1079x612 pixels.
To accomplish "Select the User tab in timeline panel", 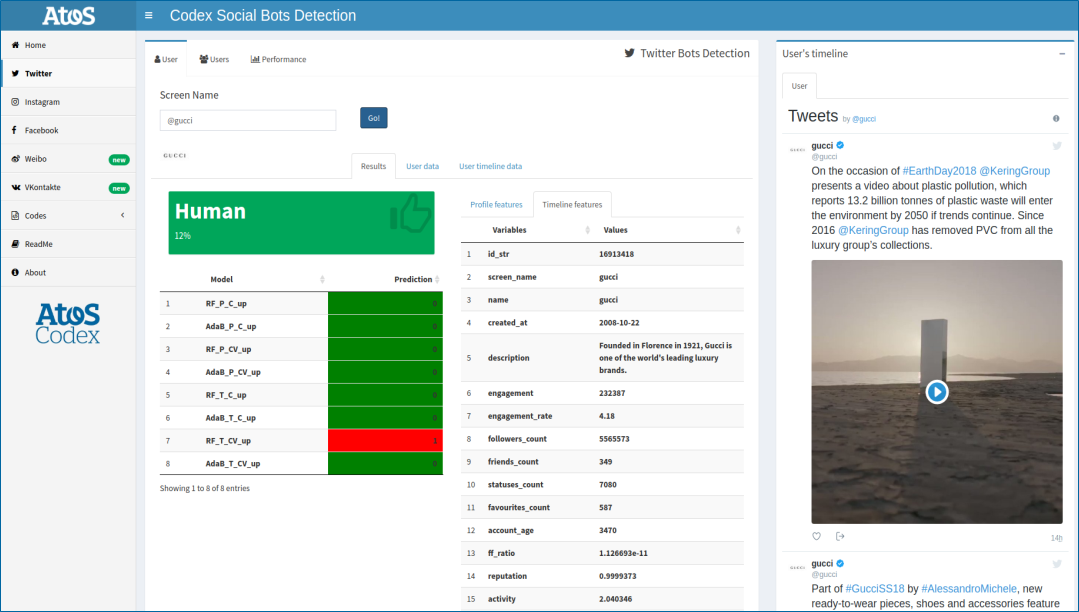I will [x=799, y=86].
